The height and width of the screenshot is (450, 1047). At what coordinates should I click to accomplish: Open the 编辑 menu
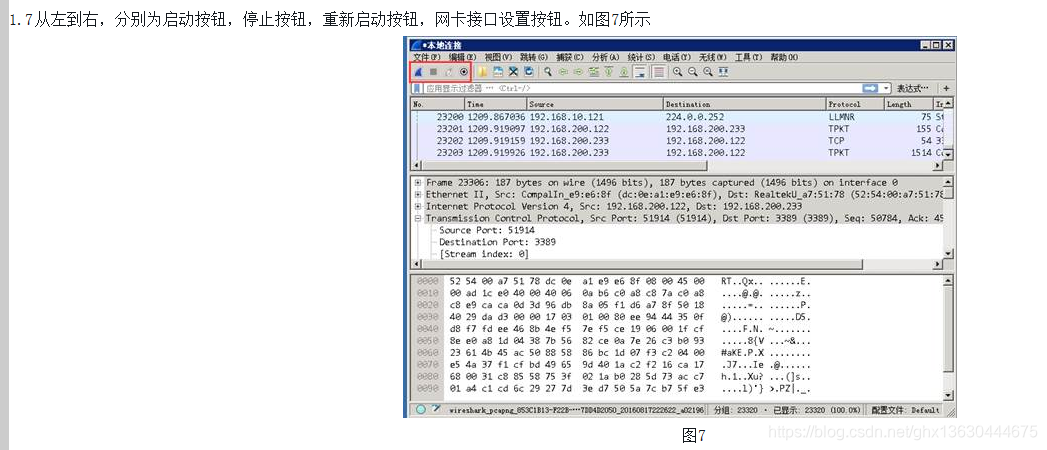coord(462,57)
